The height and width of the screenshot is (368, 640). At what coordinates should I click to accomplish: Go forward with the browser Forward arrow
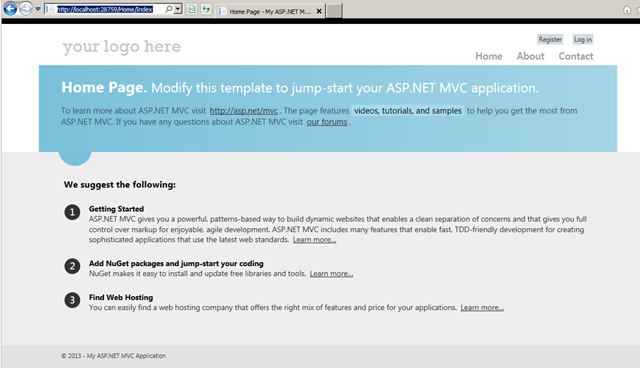point(26,8)
